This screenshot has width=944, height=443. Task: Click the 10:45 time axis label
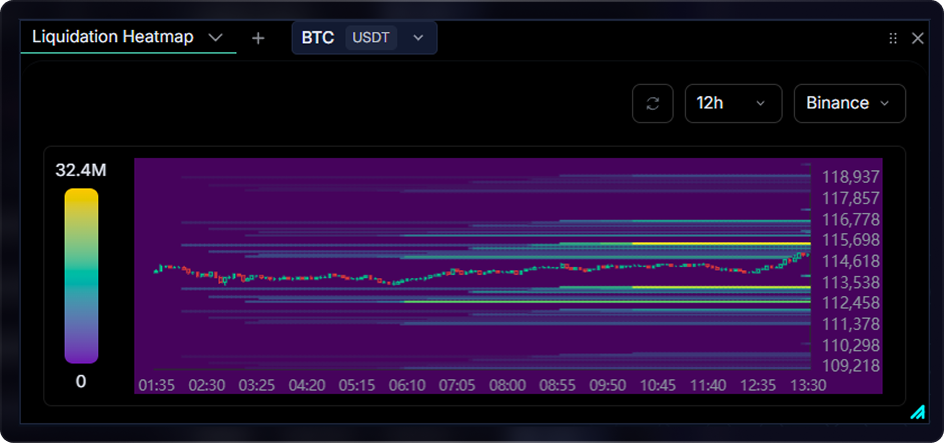point(657,385)
